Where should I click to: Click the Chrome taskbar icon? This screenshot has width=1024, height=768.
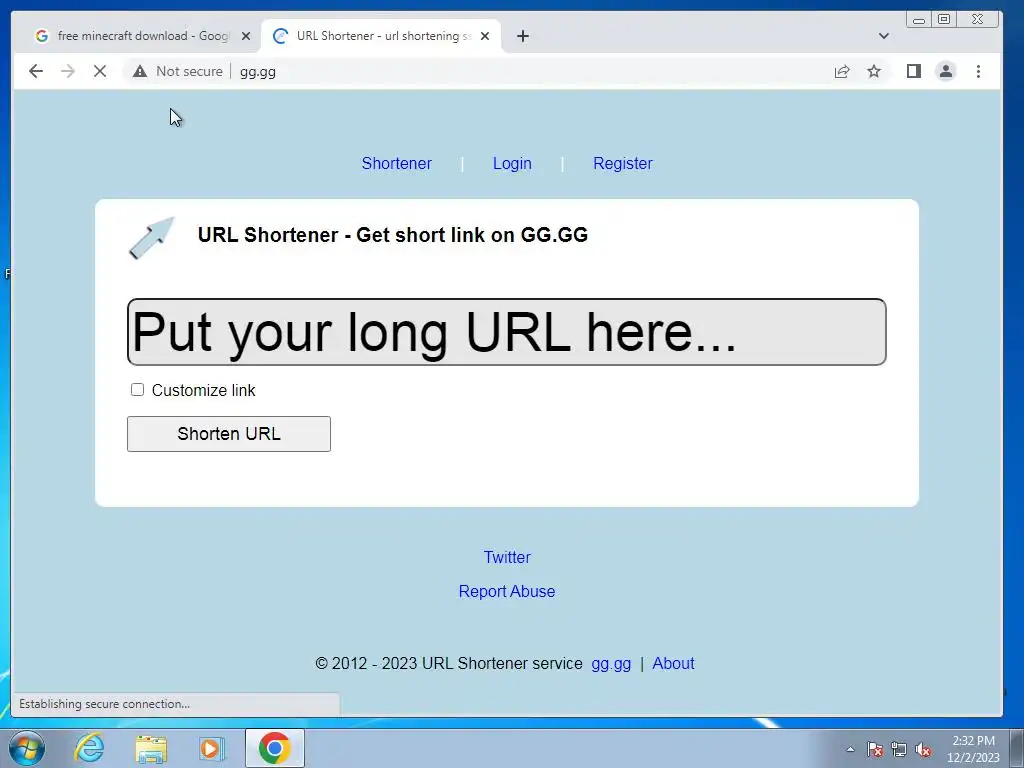pyautogui.click(x=274, y=748)
